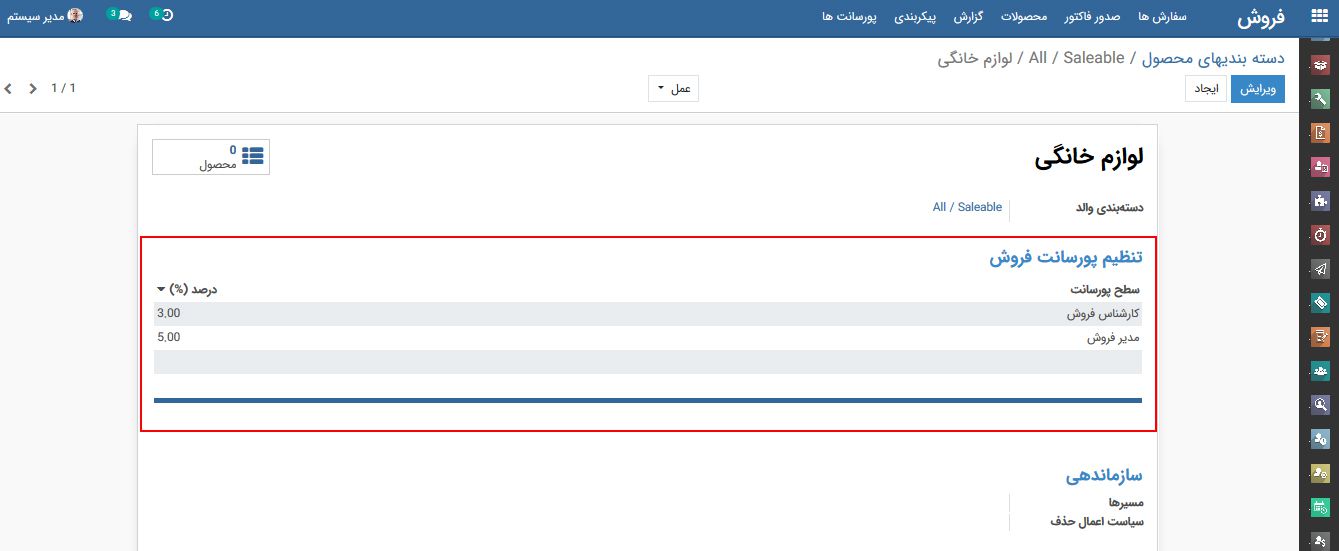The height and width of the screenshot is (551, 1339).
Task: Open the yellow-green person app icon
Action: (1320, 473)
